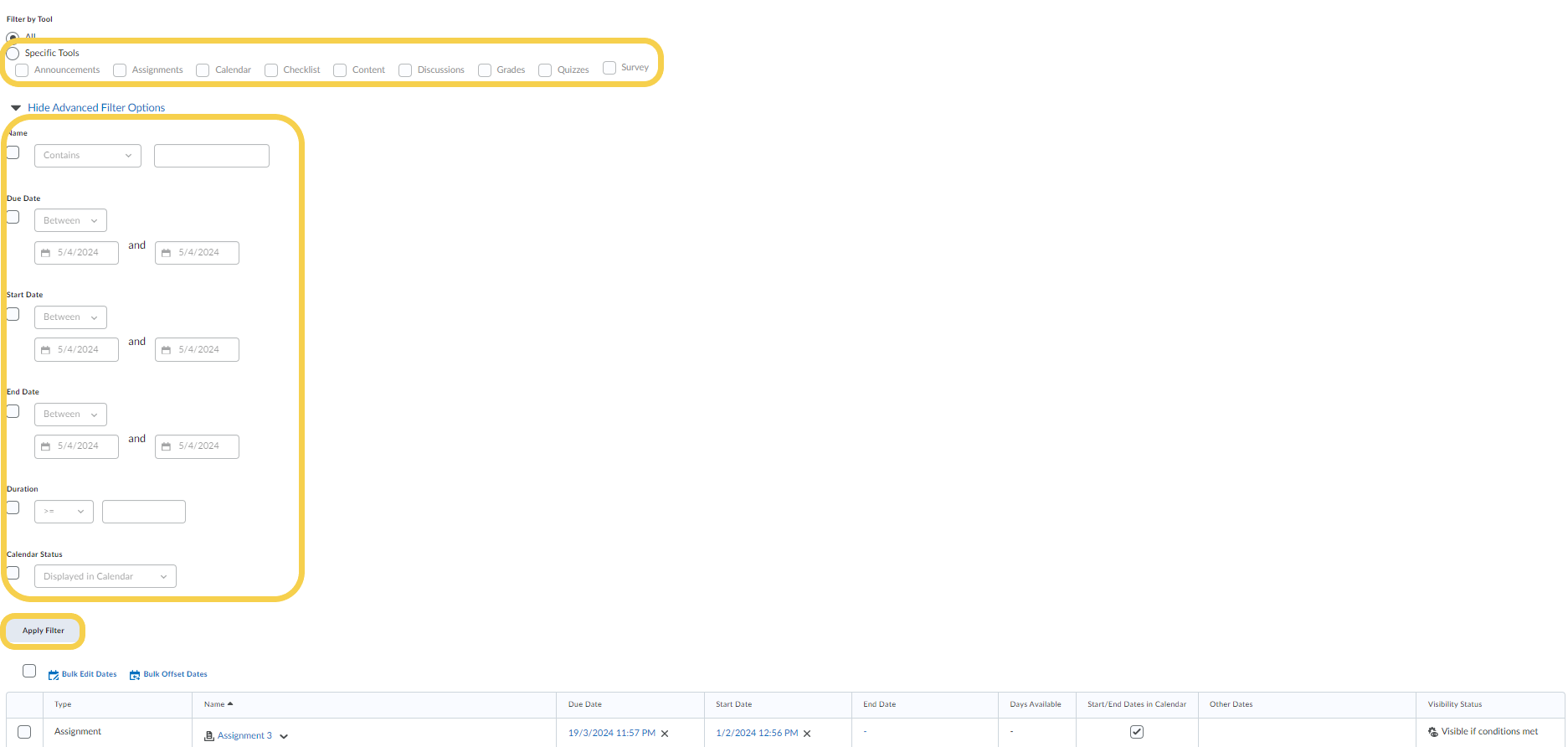Click the visibility conditions status icon
Screen dimensions: 1568x747
pyautogui.click(x=1432, y=732)
